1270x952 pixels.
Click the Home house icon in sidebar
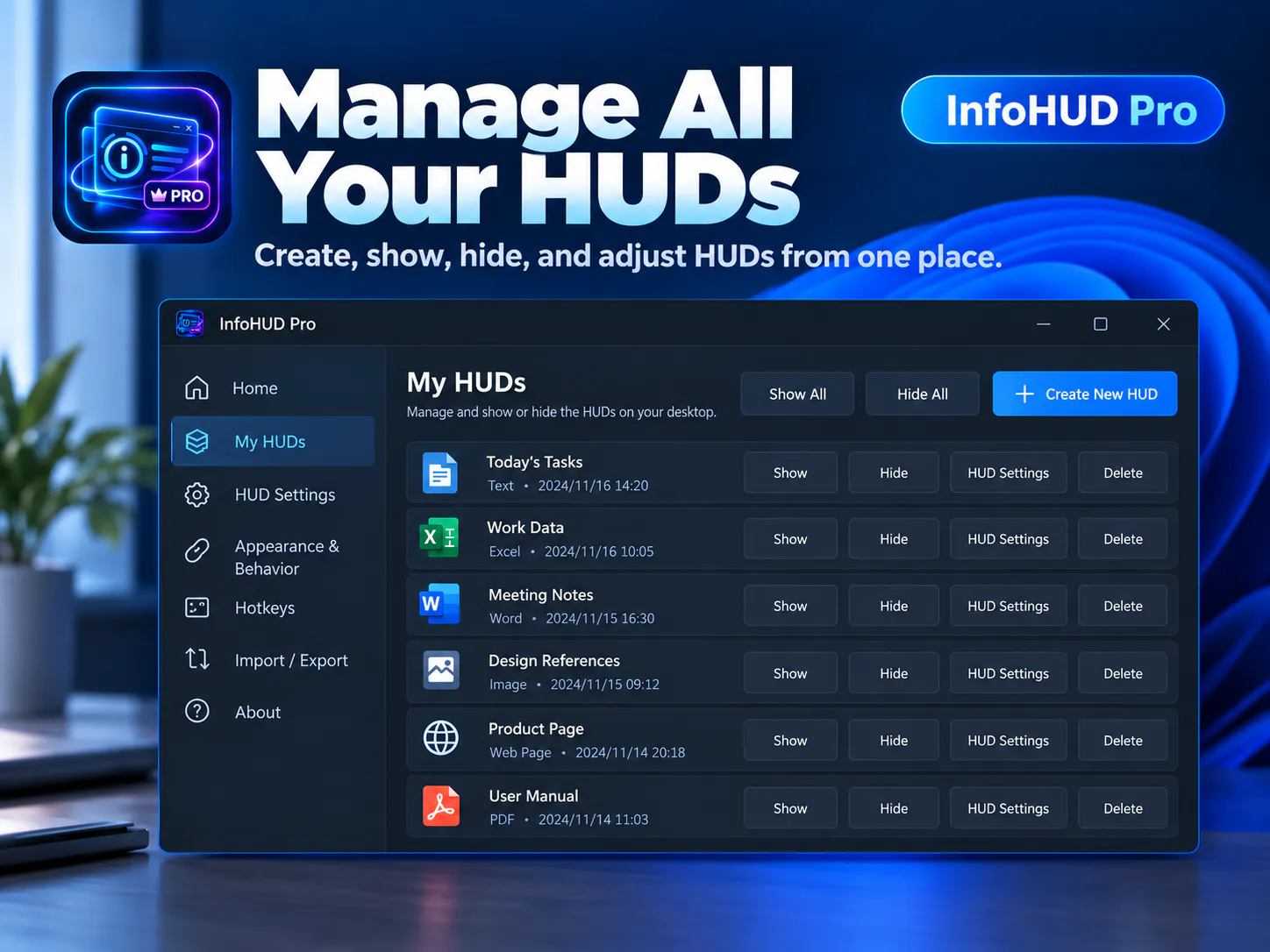(x=197, y=387)
